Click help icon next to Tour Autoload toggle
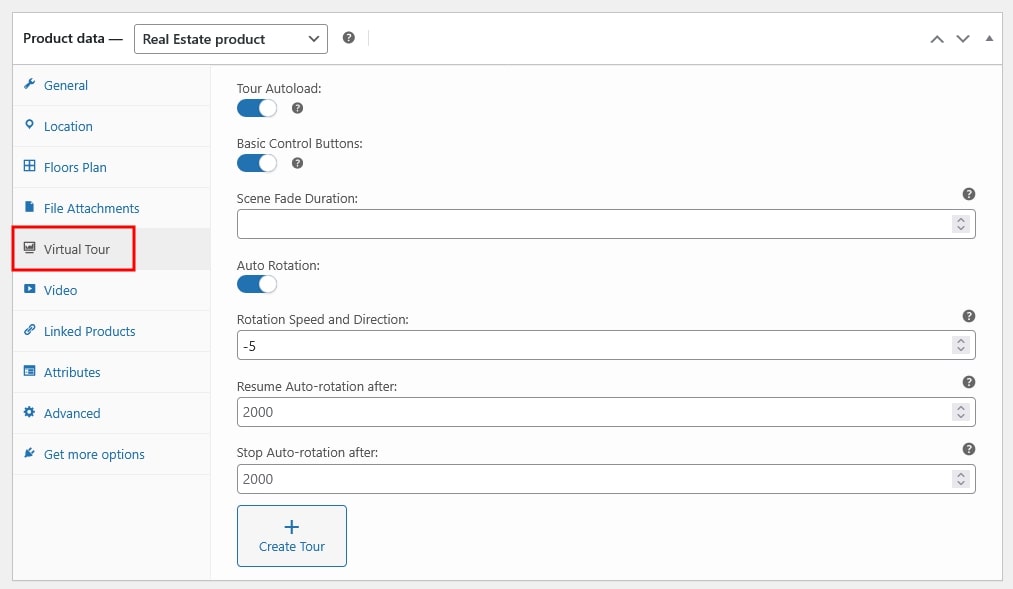This screenshot has height=589, width=1013. tap(297, 108)
